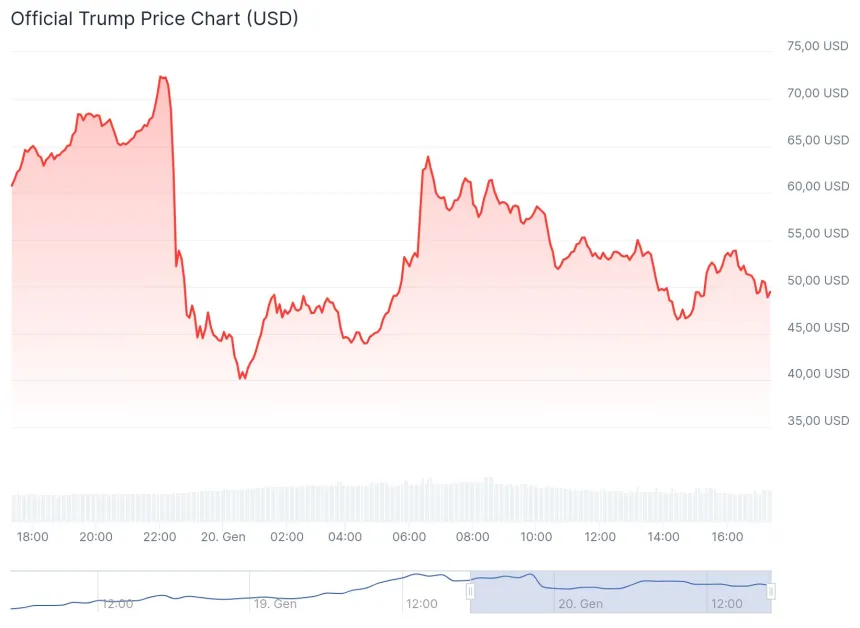
Task: Click the 35,00 USD axis label
Action: click(818, 420)
